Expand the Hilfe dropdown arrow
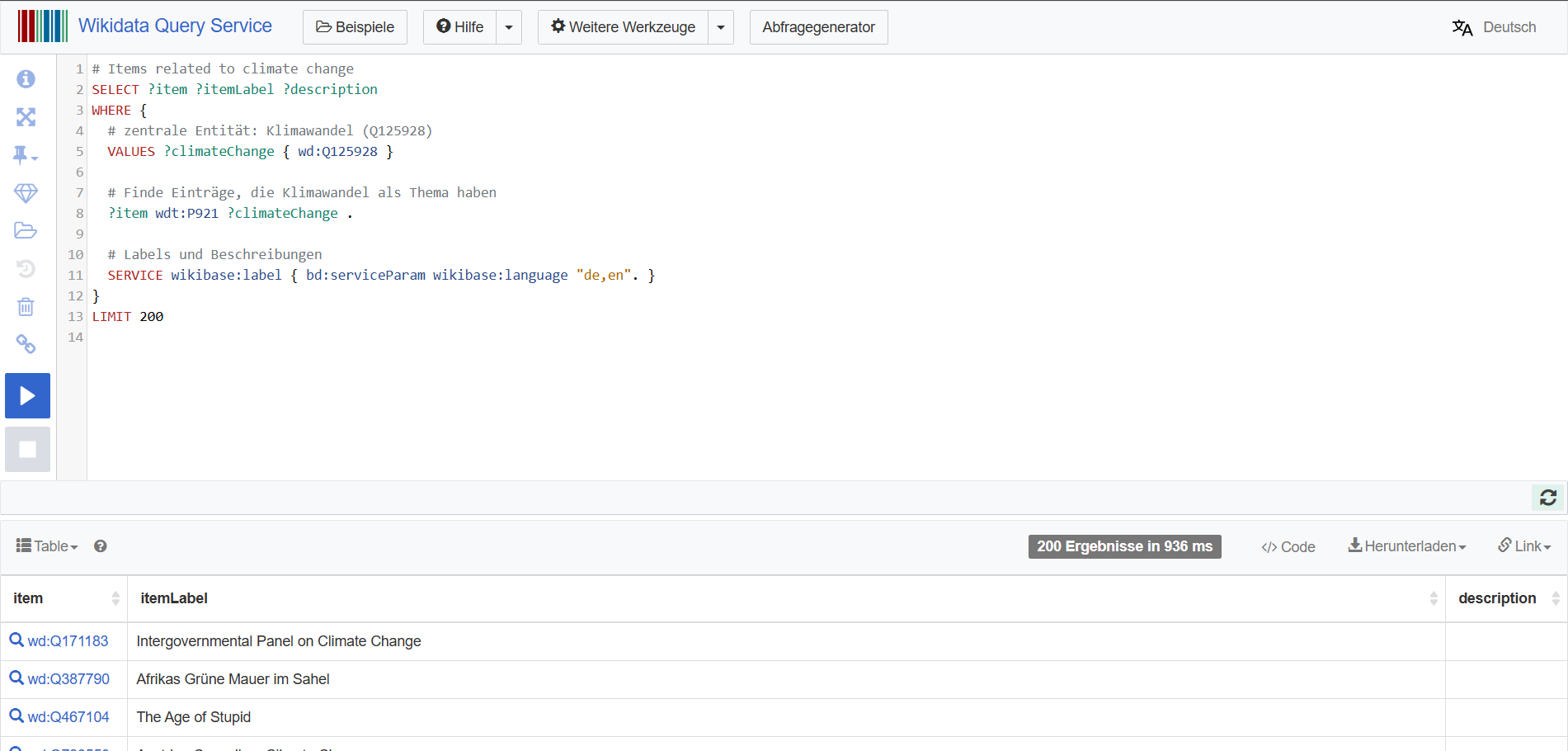 (x=509, y=27)
